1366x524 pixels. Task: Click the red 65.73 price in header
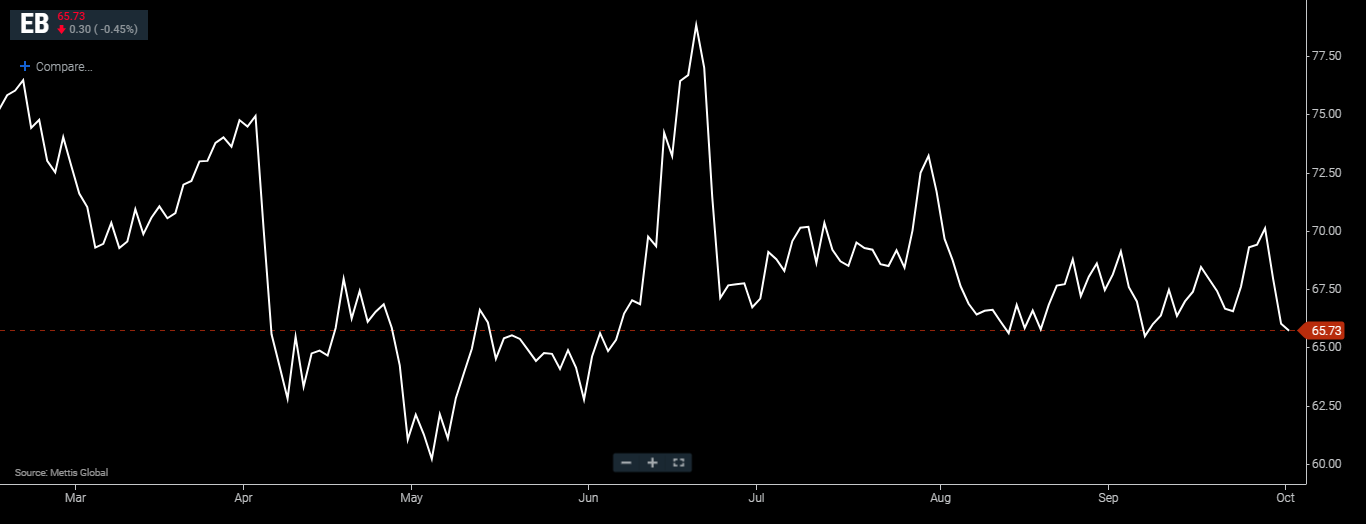[71, 16]
